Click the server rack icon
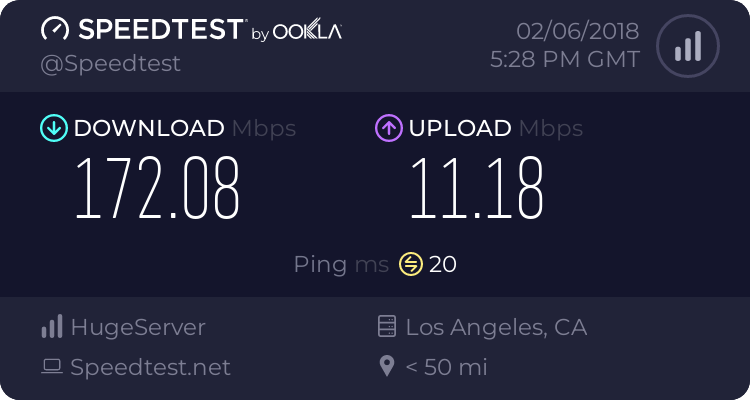The height and width of the screenshot is (400, 750). point(387,327)
